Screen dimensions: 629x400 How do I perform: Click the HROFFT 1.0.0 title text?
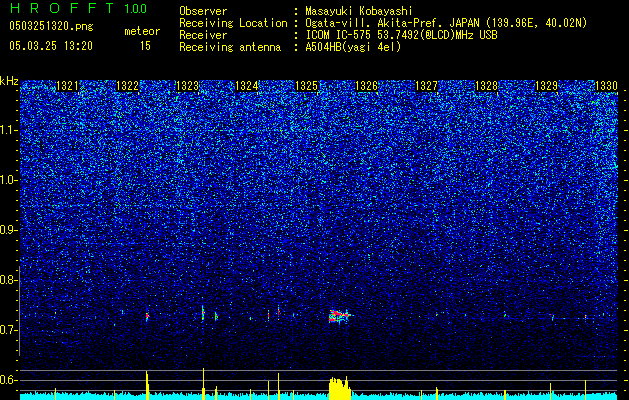[x=78, y=8]
